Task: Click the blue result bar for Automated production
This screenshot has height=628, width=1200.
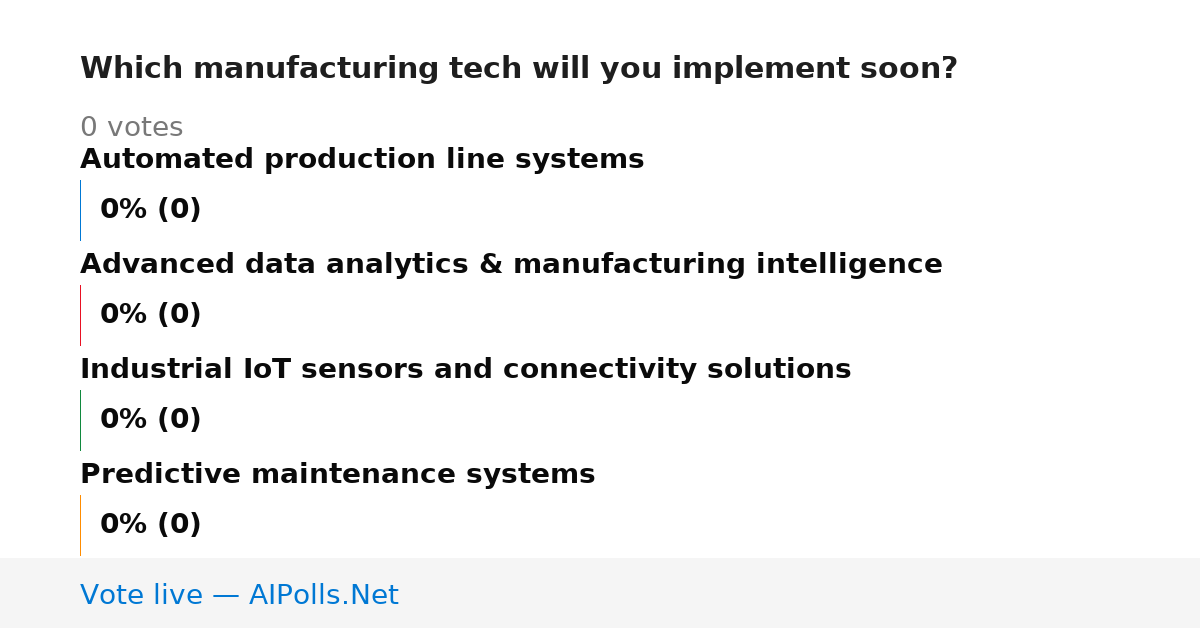Action: [80, 210]
